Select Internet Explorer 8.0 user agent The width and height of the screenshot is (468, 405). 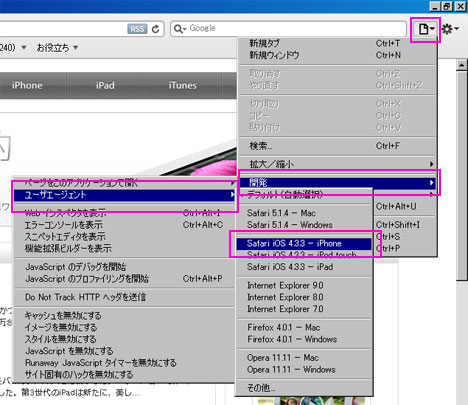(x=304, y=297)
